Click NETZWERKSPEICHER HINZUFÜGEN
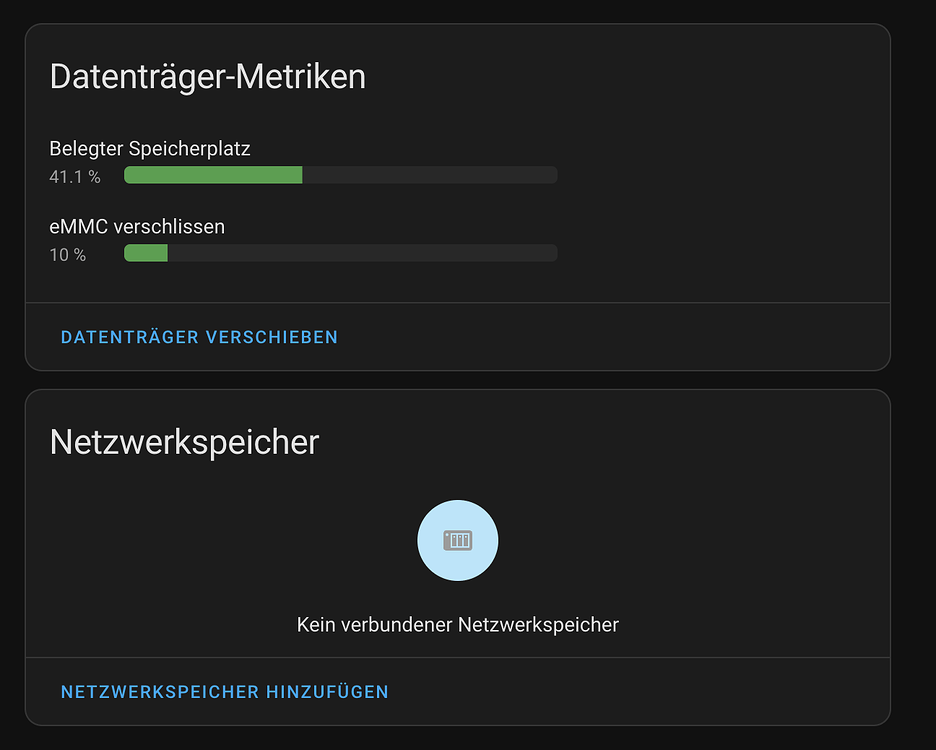The image size is (936, 750). (x=225, y=691)
